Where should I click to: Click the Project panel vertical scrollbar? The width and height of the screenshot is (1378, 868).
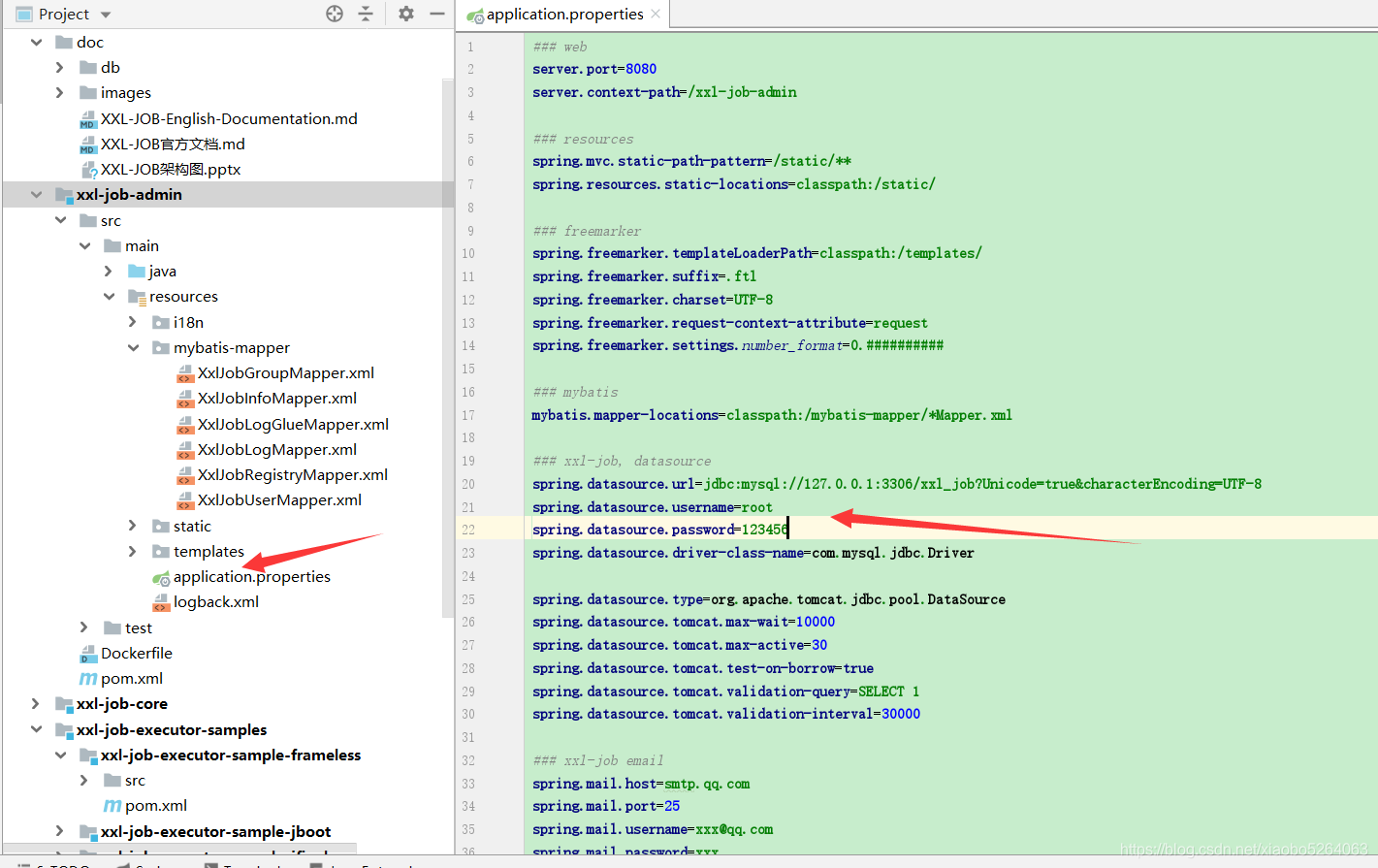(448, 349)
